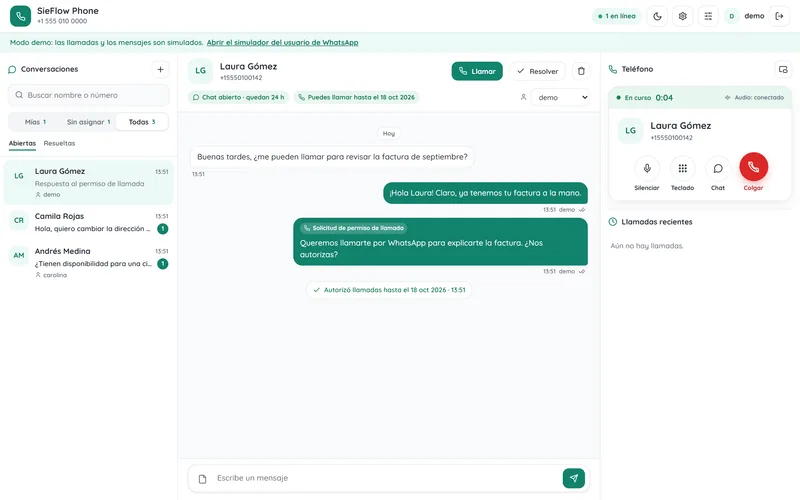Click the En curso call timer
This screenshot has height=500, width=800.
[x=645, y=97]
